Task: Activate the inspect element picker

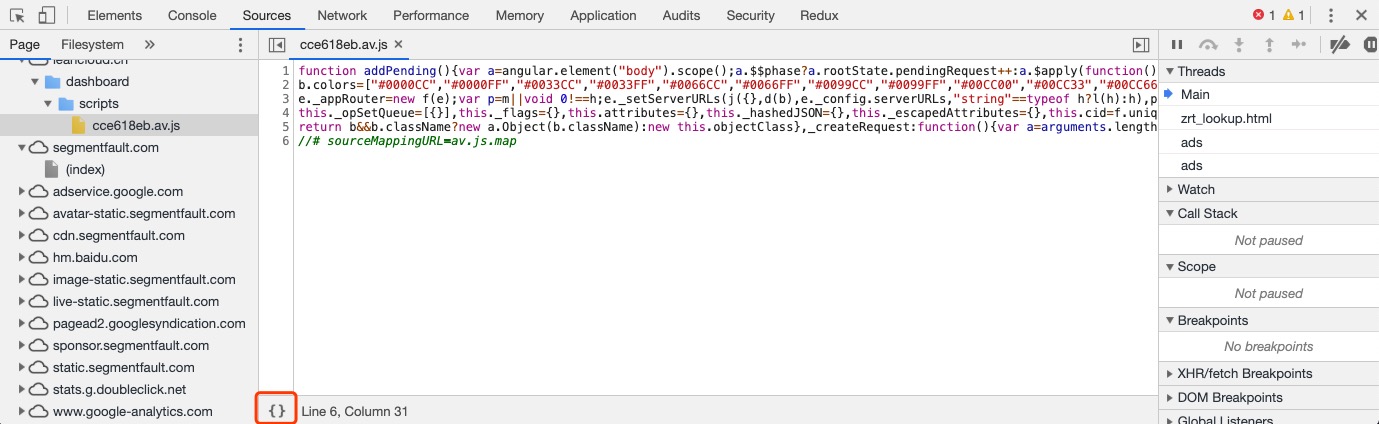Action: pyautogui.click(x=19, y=15)
